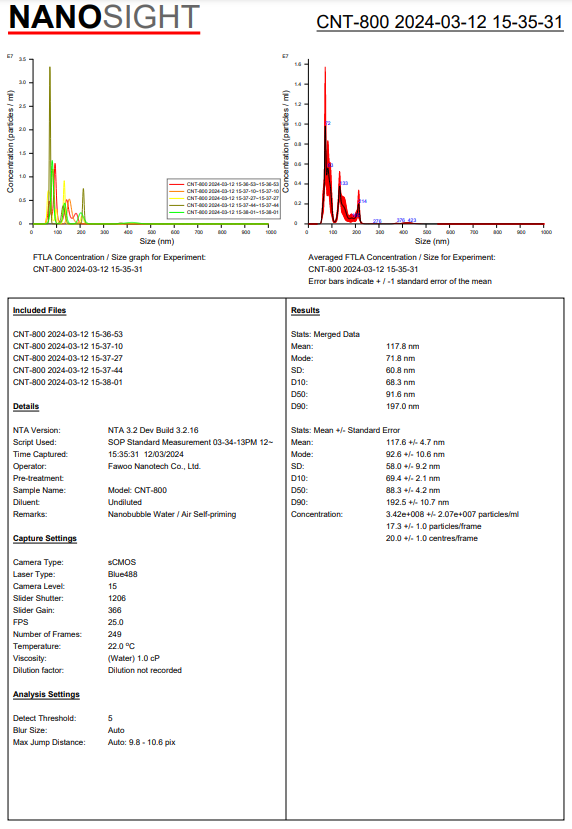Select '20.0 +/- 1.0 centres/frame' value
572x829 pixels.
click(432, 538)
